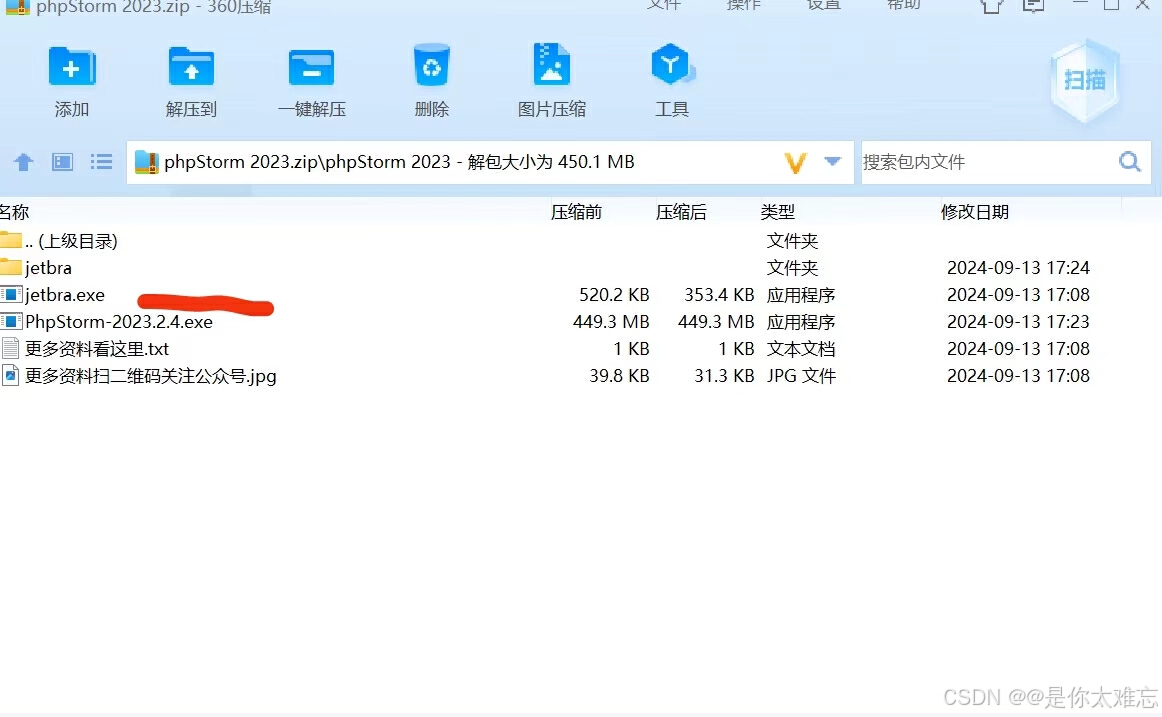Open the 文件 (File) menu
The width and height of the screenshot is (1162, 717).
point(663,4)
